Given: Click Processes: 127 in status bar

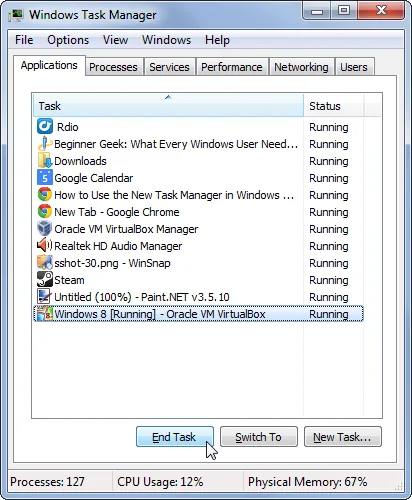Looking at the screenshot, I should click(x=47, y=482).
